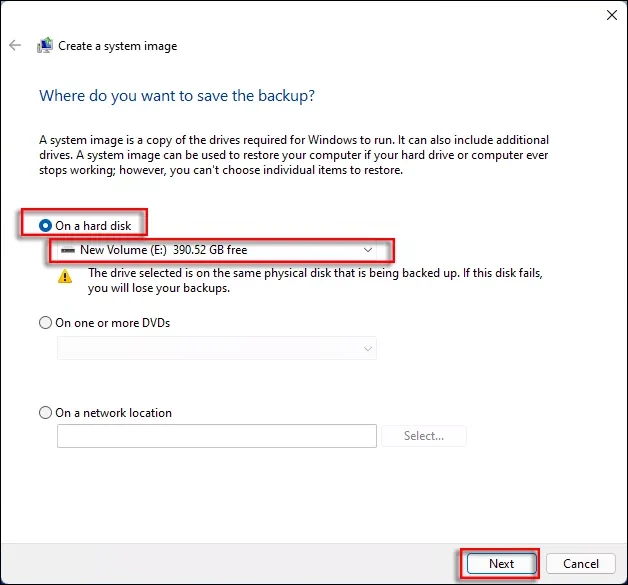
Task: Click the Create a system image title
Action: (117, 46)
